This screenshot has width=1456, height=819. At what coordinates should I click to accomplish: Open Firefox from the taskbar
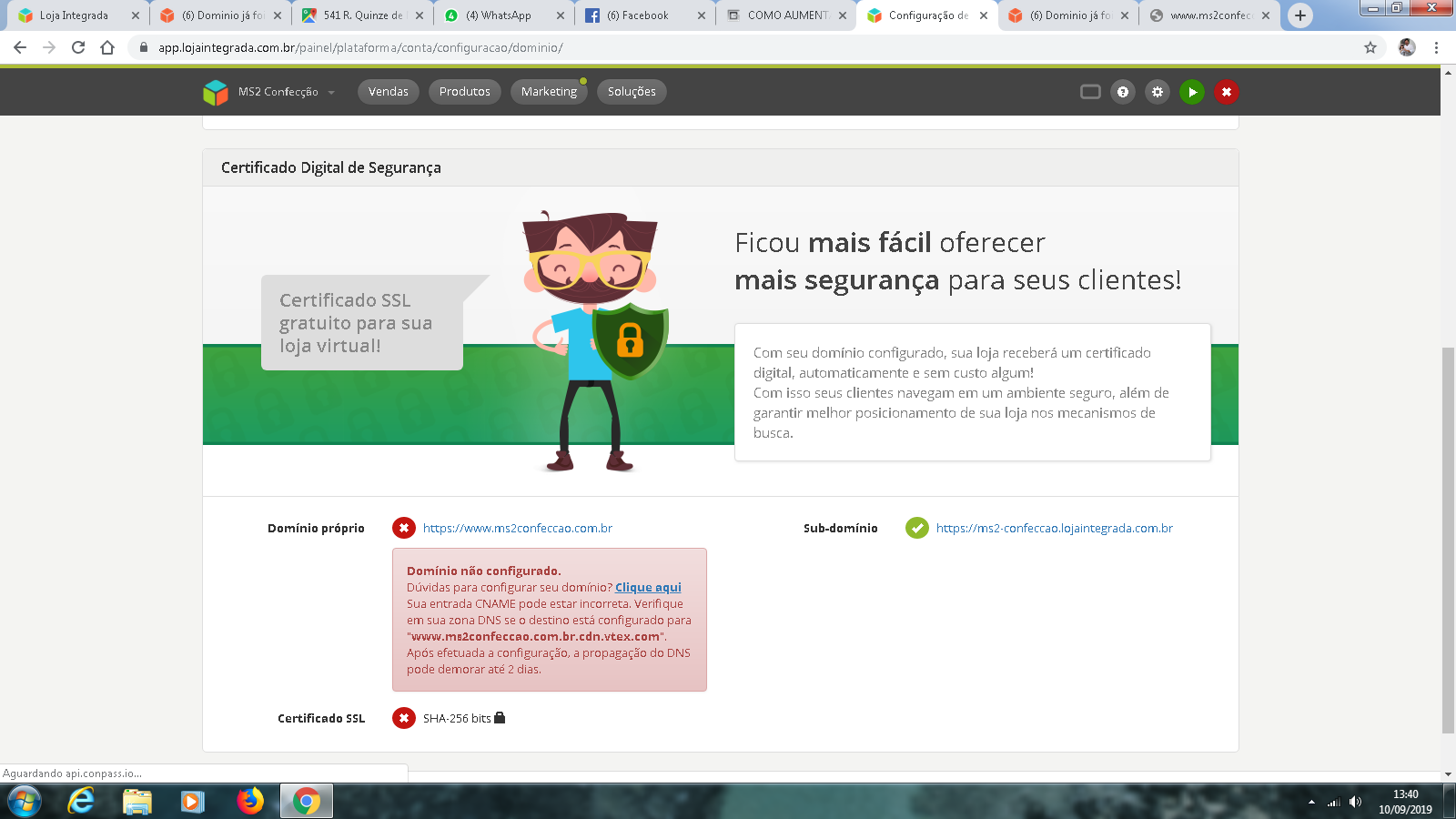pos(250,801)
